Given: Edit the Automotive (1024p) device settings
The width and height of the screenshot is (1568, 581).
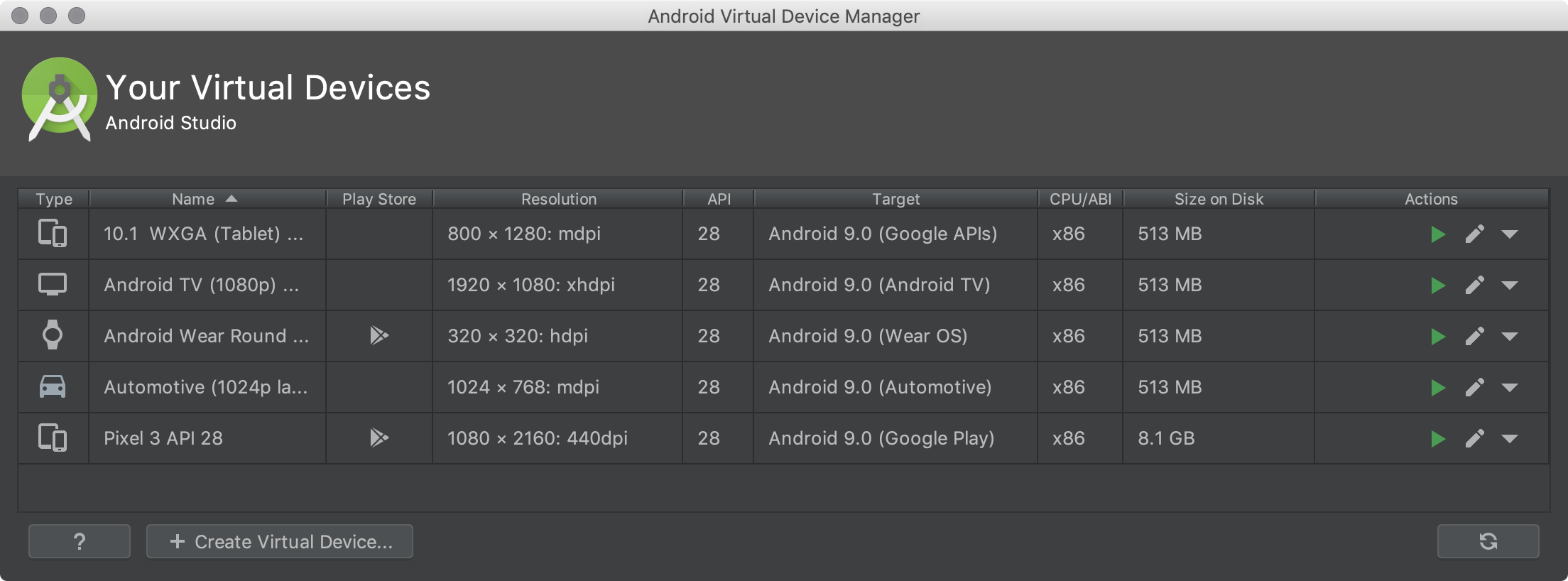Looking at the screenshot, I should pyautogui.click(x=1475, y=388).
